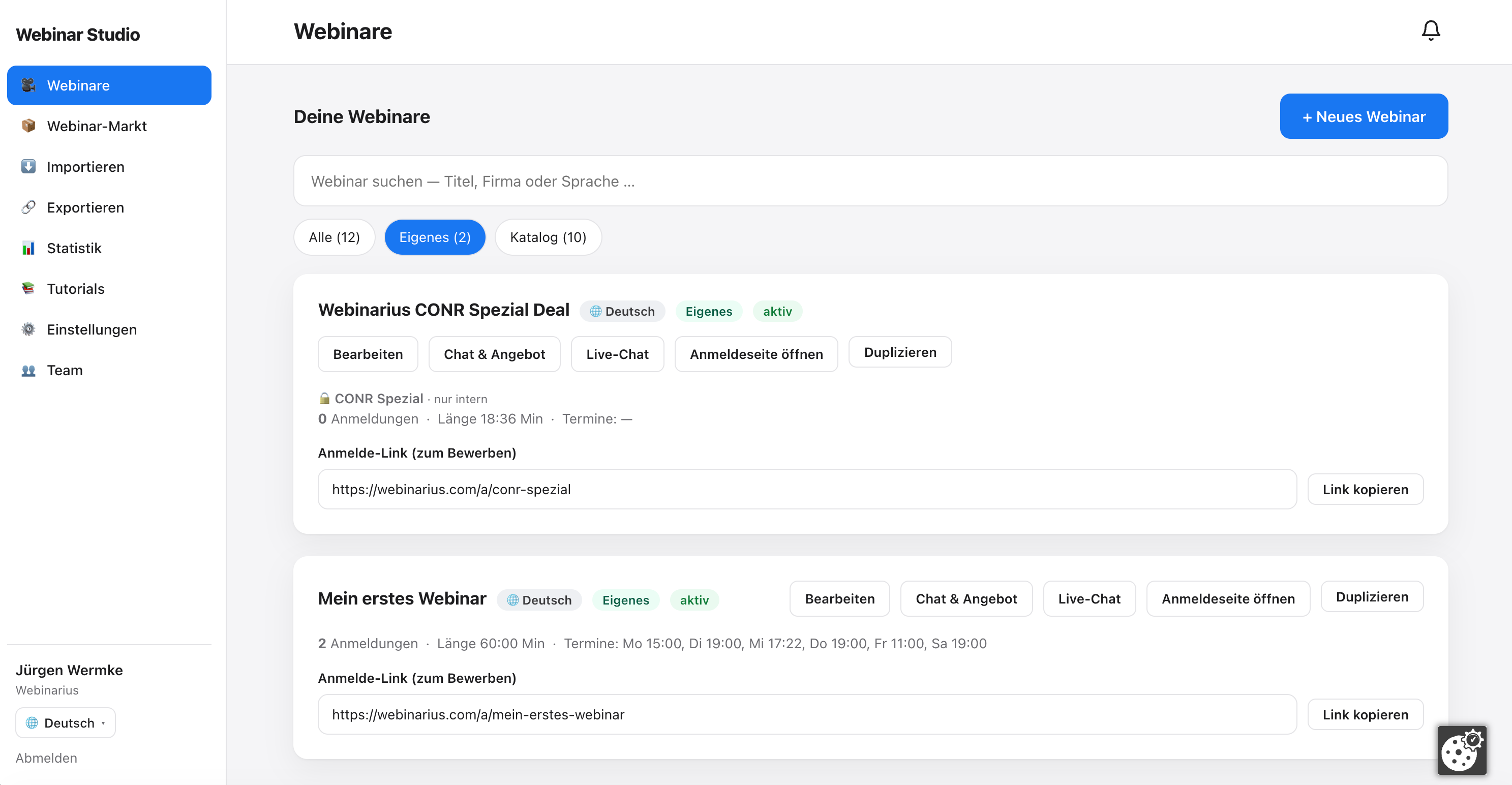Open the cookie settings icon

(x=1462, y=750)
